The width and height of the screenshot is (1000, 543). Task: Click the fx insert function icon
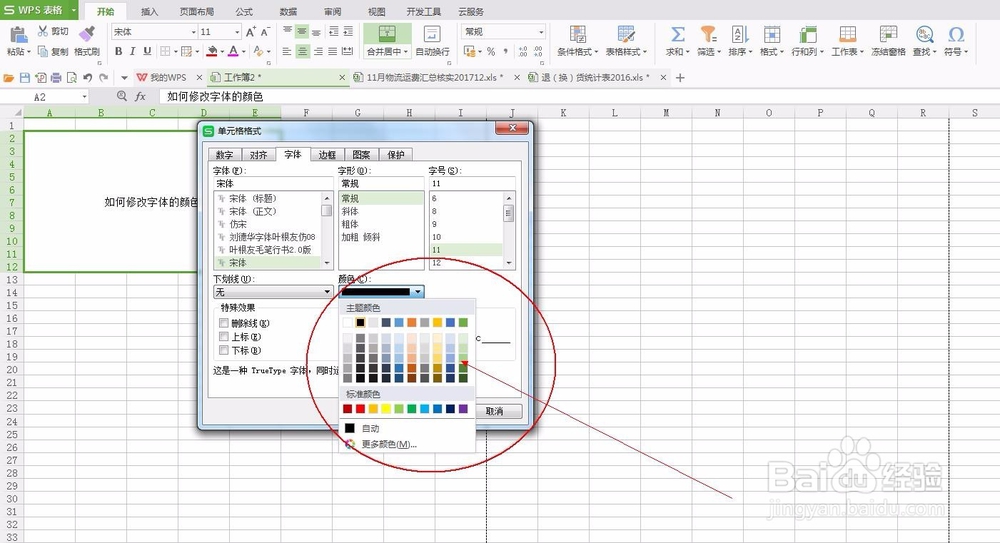[140, 96]
